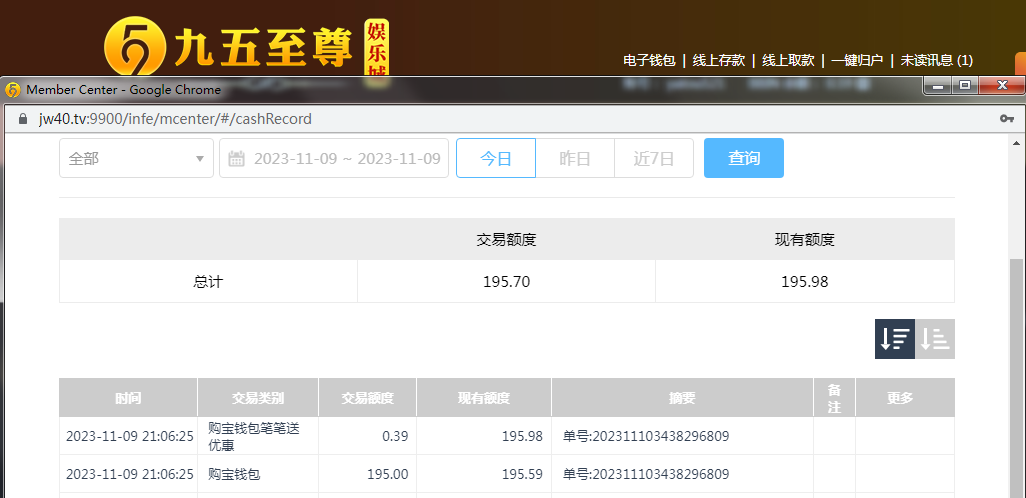1026x498 pixels.
Task: Open 电子钱包 link in header
Action: tap(649, 60)
